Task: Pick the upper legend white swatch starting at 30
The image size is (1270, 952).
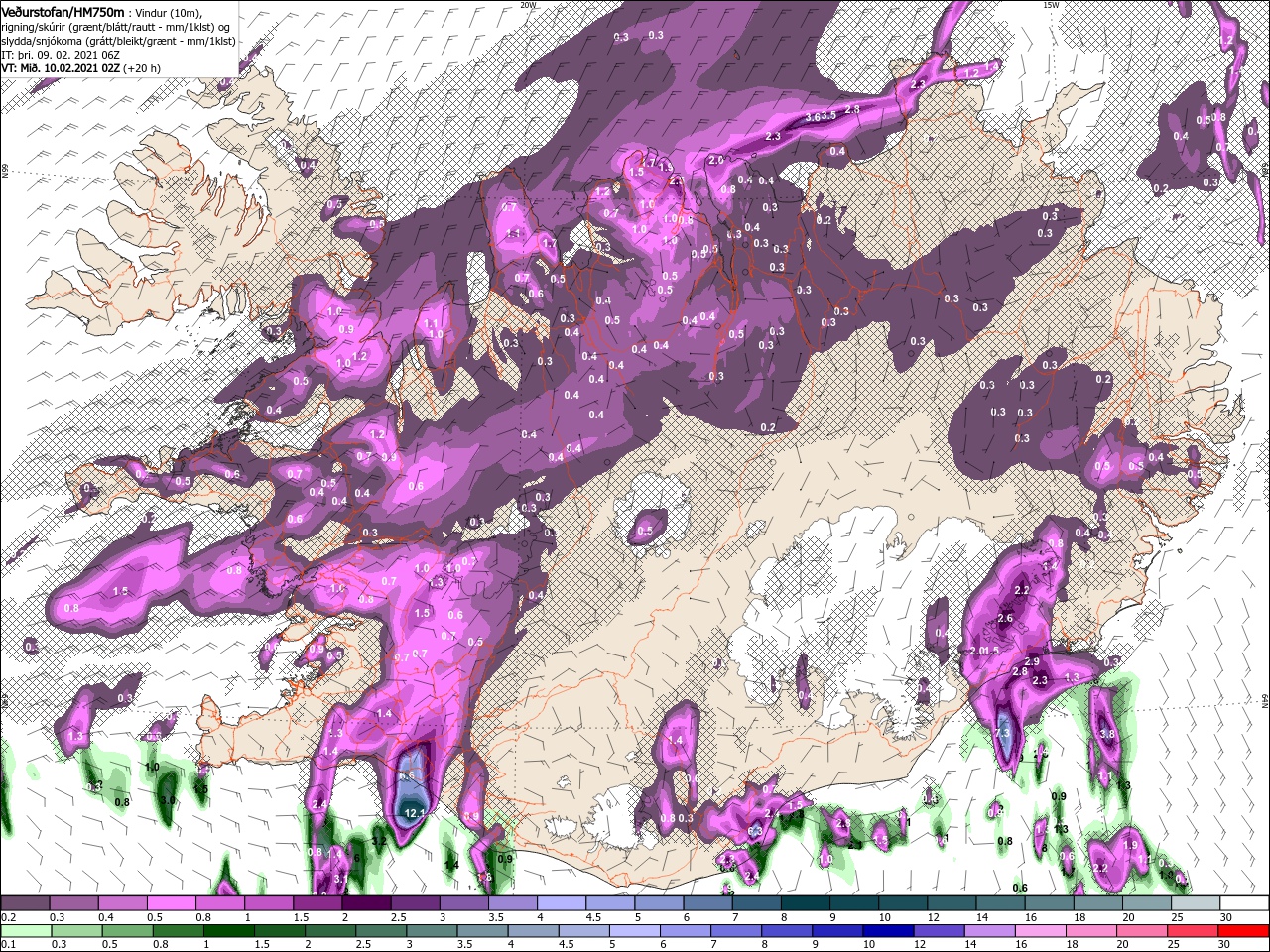Action: 1244,903
